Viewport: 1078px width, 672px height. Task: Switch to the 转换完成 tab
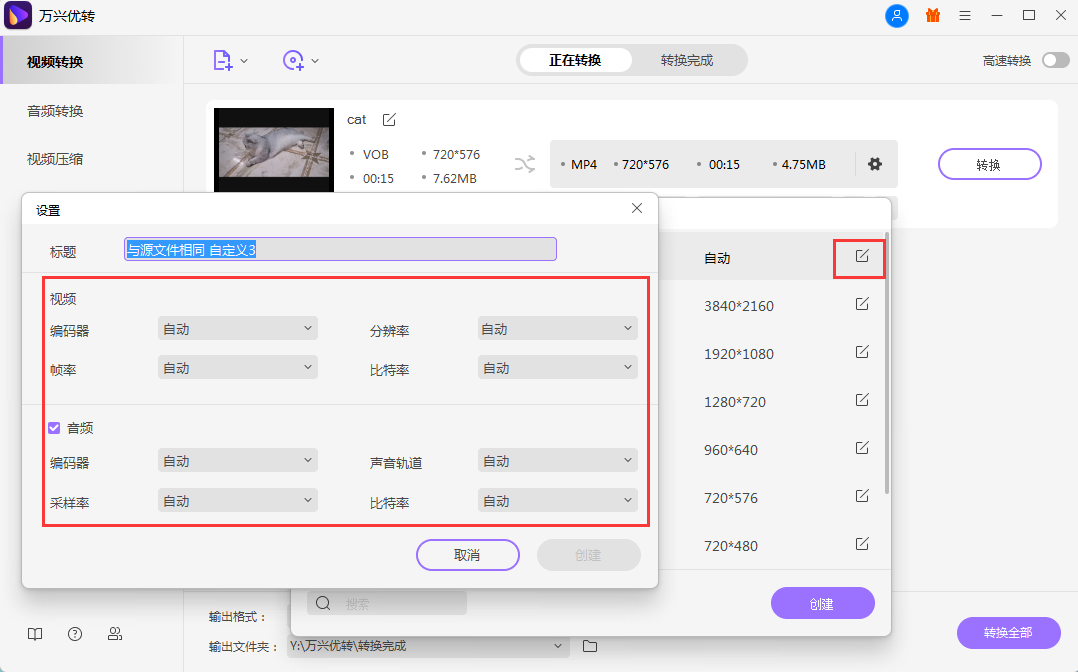click(687, 60)
